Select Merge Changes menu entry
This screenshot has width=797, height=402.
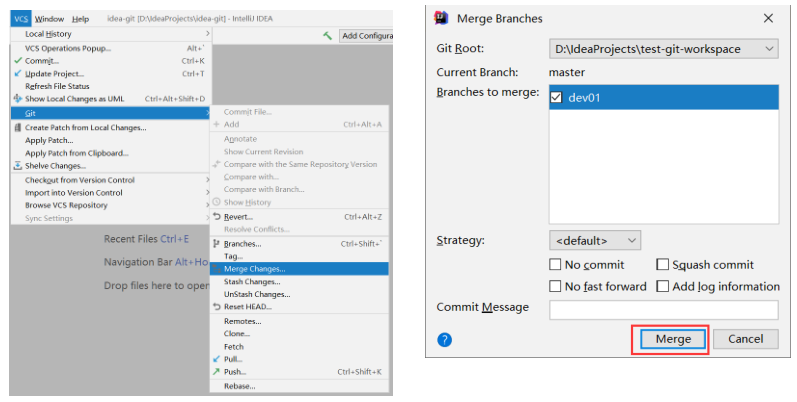pos(299,269)
